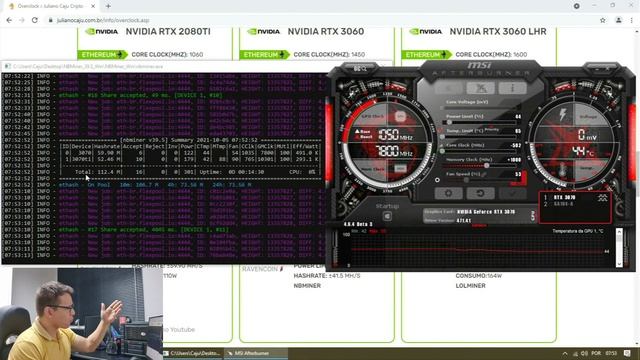Click the Temp label on right gauge
Viewport: 640px width, 360px height.
click(x=586, y=168)
